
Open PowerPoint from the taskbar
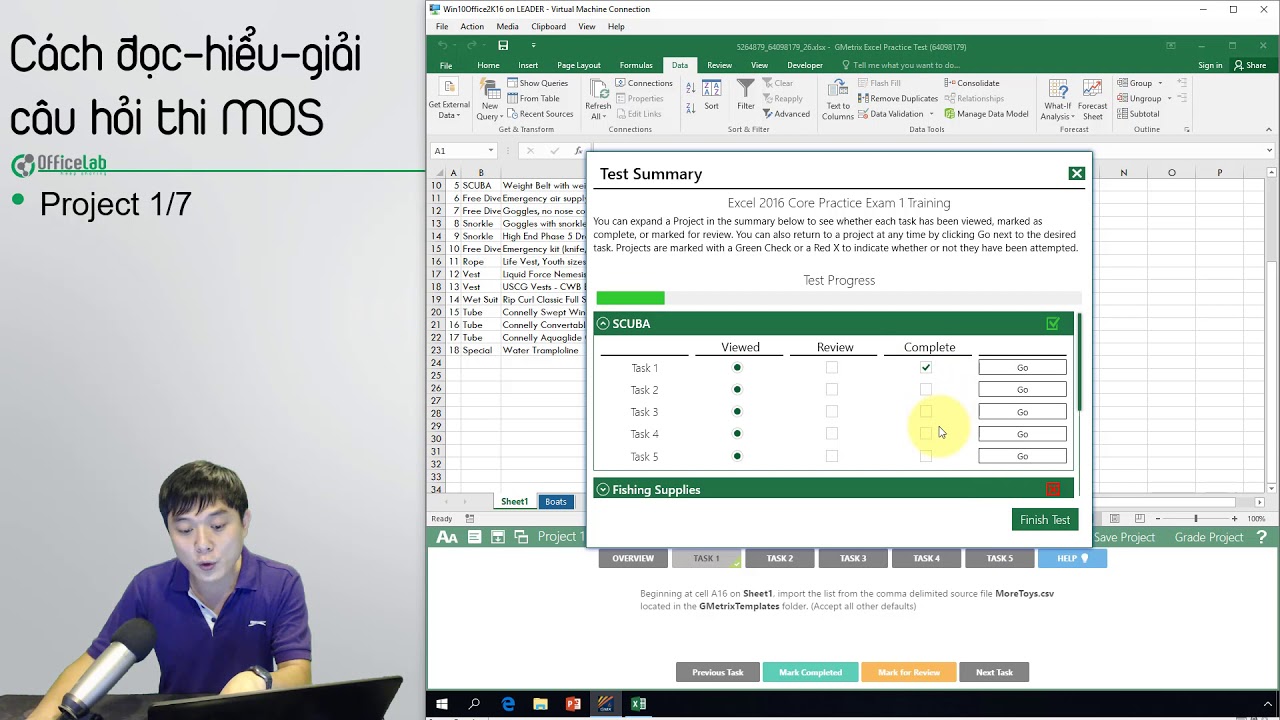tap(573, 704)
